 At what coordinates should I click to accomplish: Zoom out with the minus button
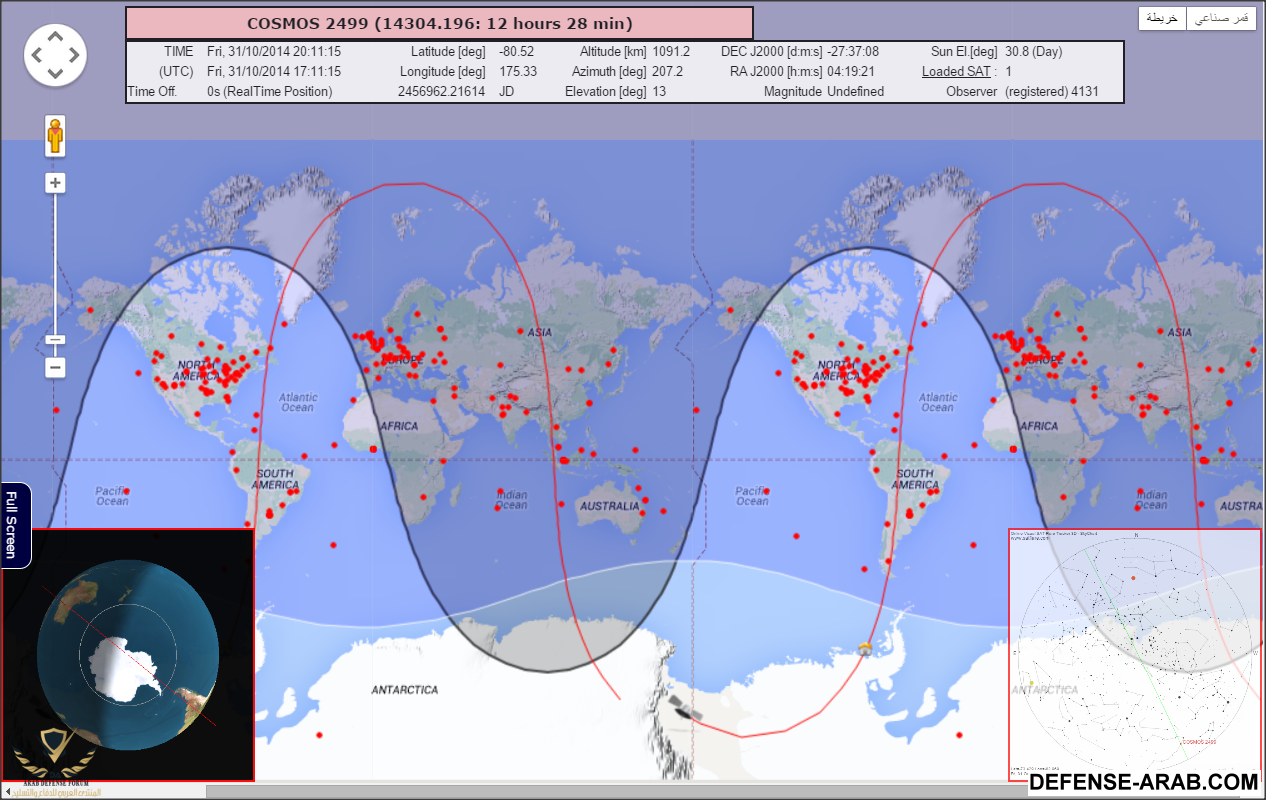pos(55,367)
